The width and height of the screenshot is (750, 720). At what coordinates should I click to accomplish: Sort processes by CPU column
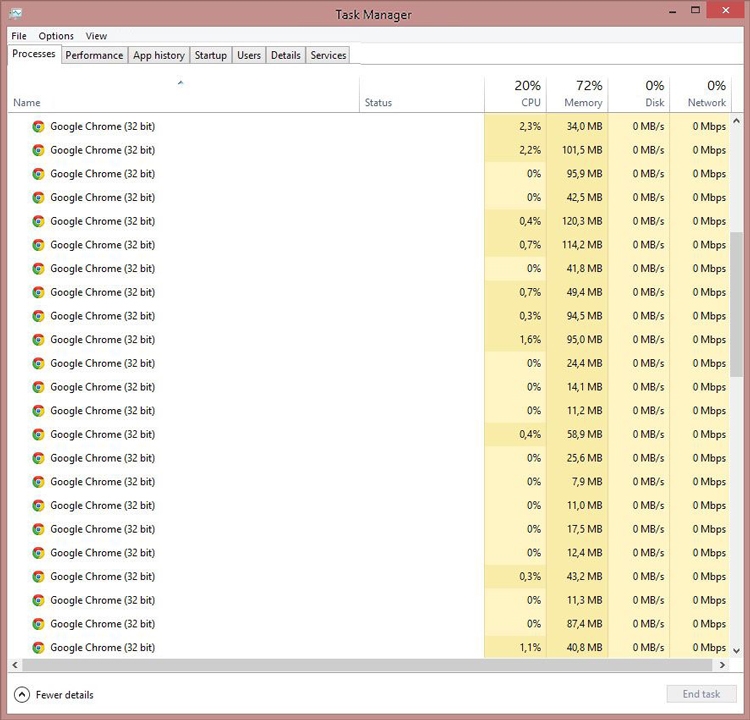[x=515, y=94]
